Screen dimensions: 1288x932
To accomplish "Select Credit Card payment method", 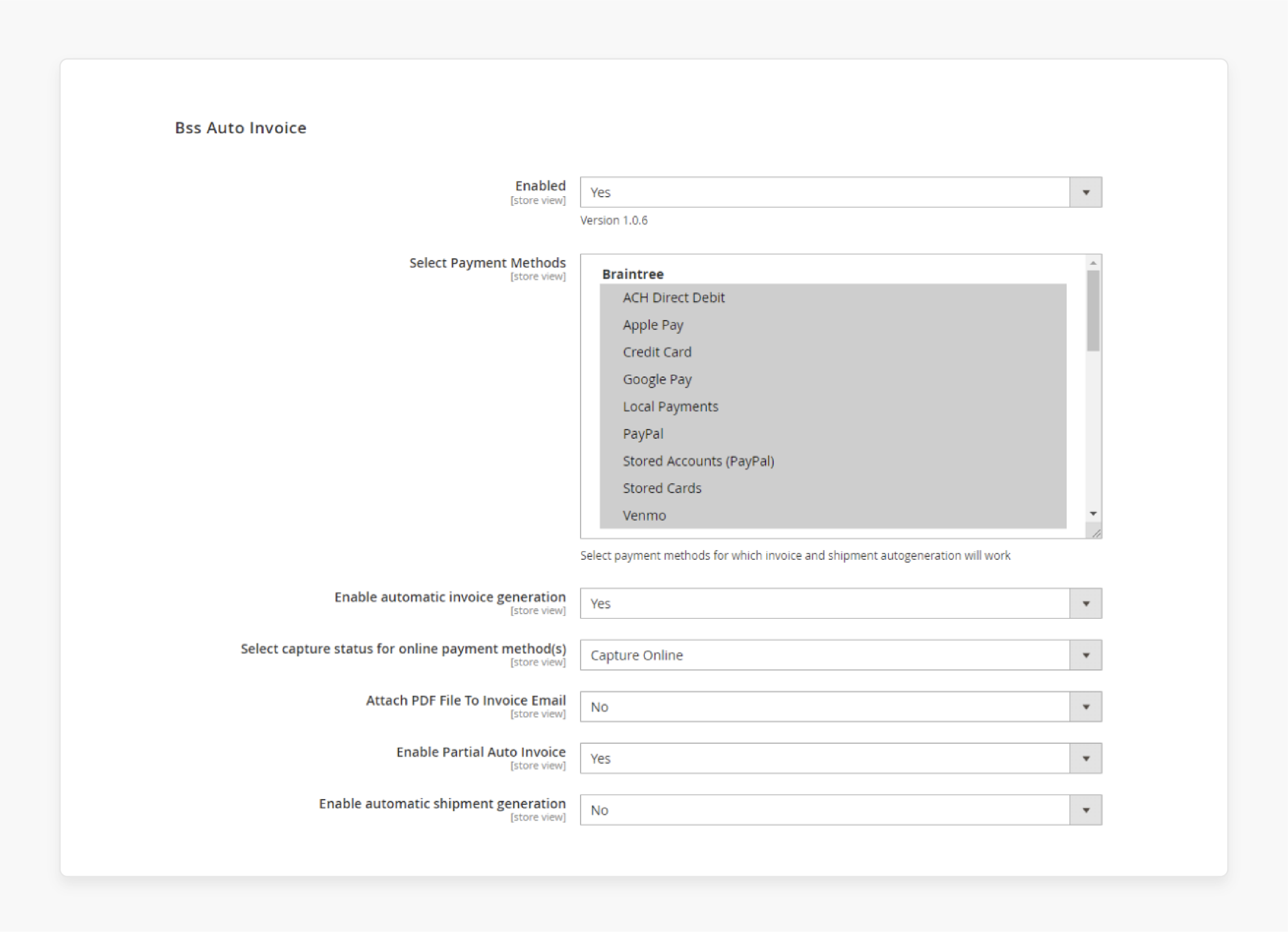I will click(x=833, y=352).
